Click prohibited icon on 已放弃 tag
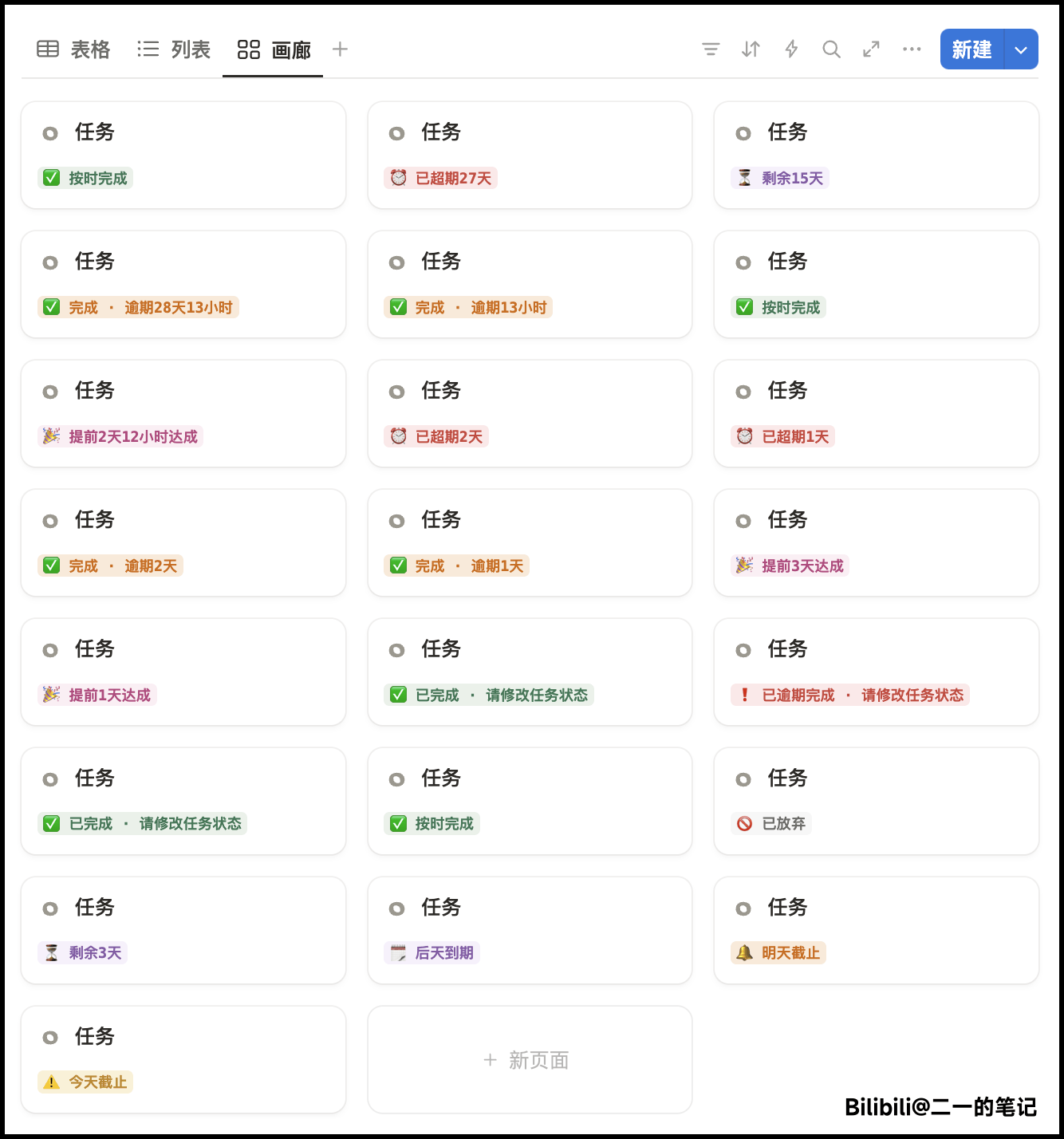1064x1139 pixels. (744, 824)
